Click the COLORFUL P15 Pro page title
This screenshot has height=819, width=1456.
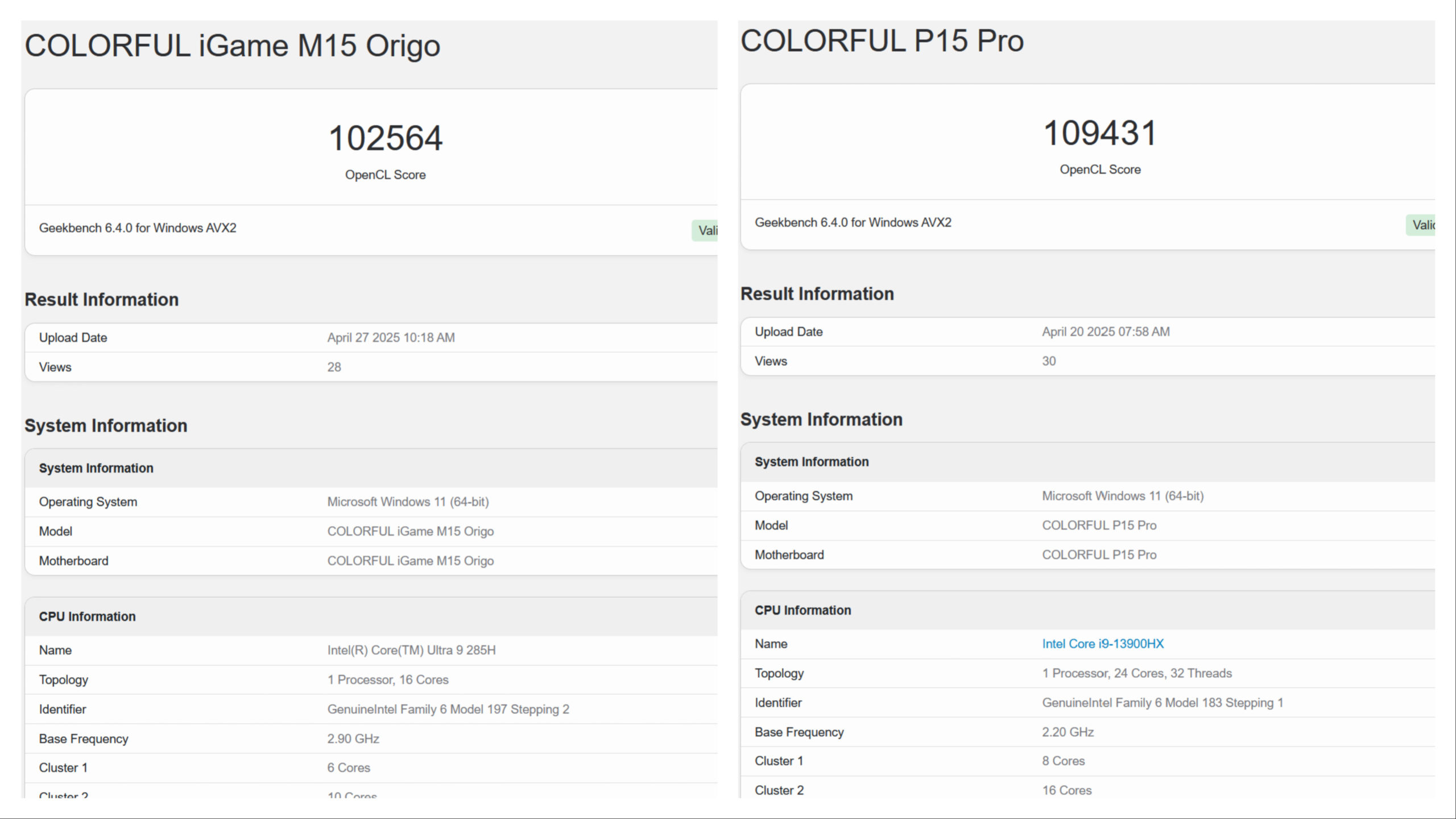coord(882,40)
